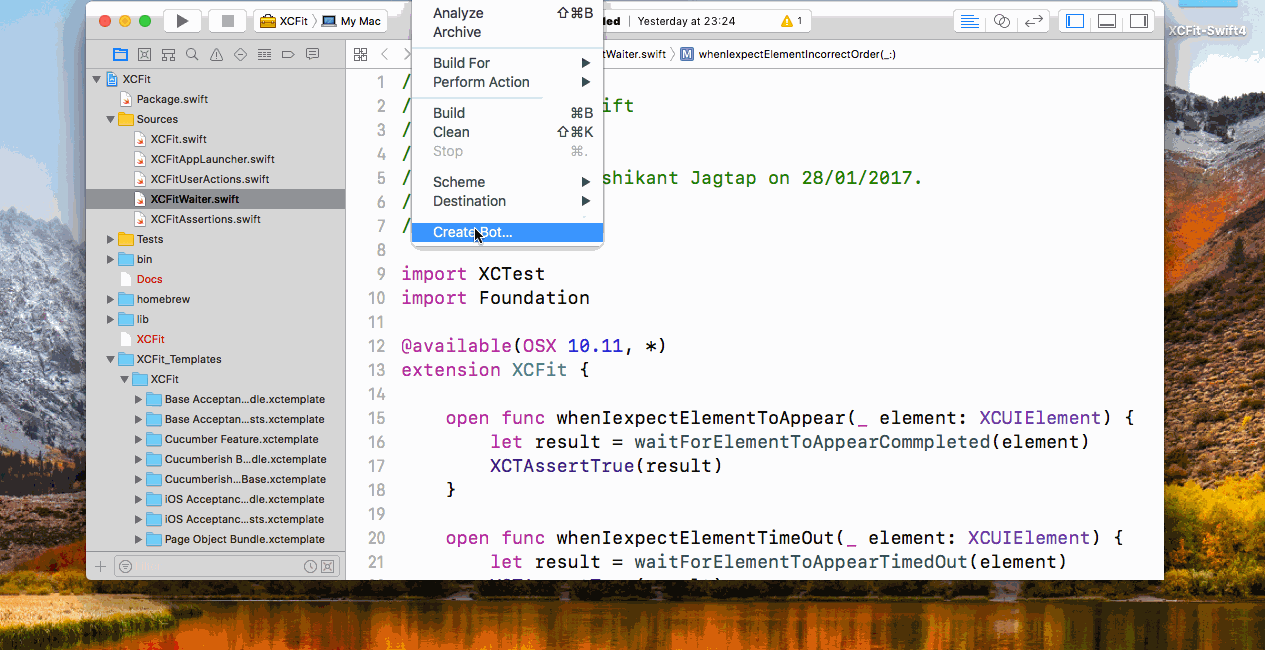Choose Create Bot… from the menu
1265x650 pixels.
click(x=472, y=232)
